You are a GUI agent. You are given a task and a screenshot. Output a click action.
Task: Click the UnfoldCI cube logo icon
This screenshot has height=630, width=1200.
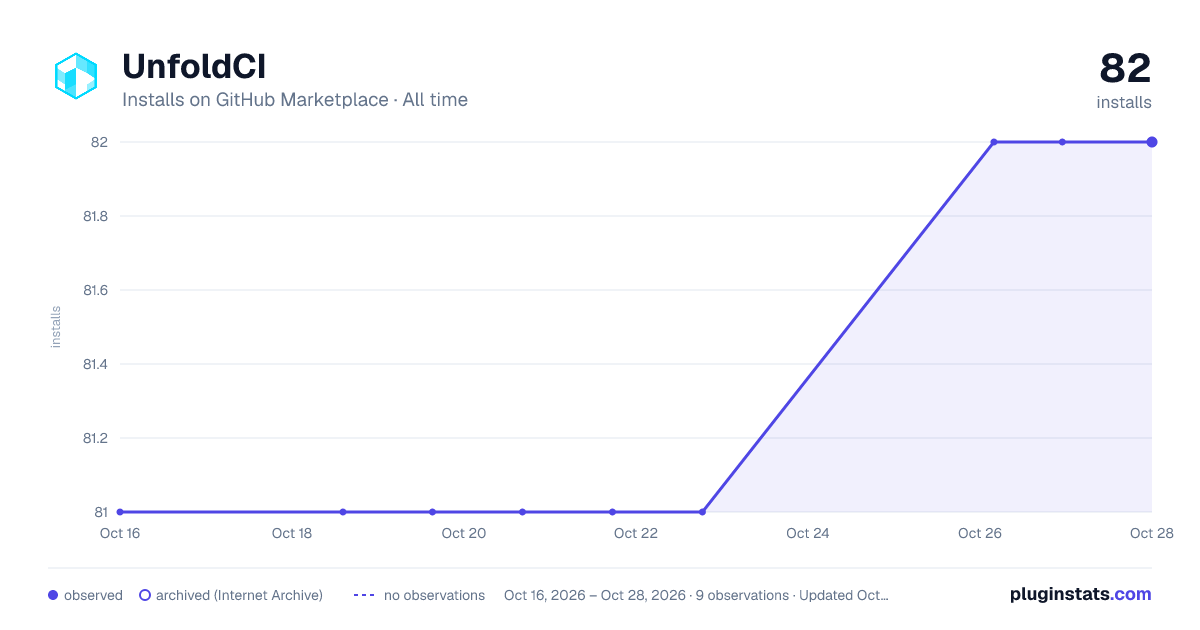76,76
